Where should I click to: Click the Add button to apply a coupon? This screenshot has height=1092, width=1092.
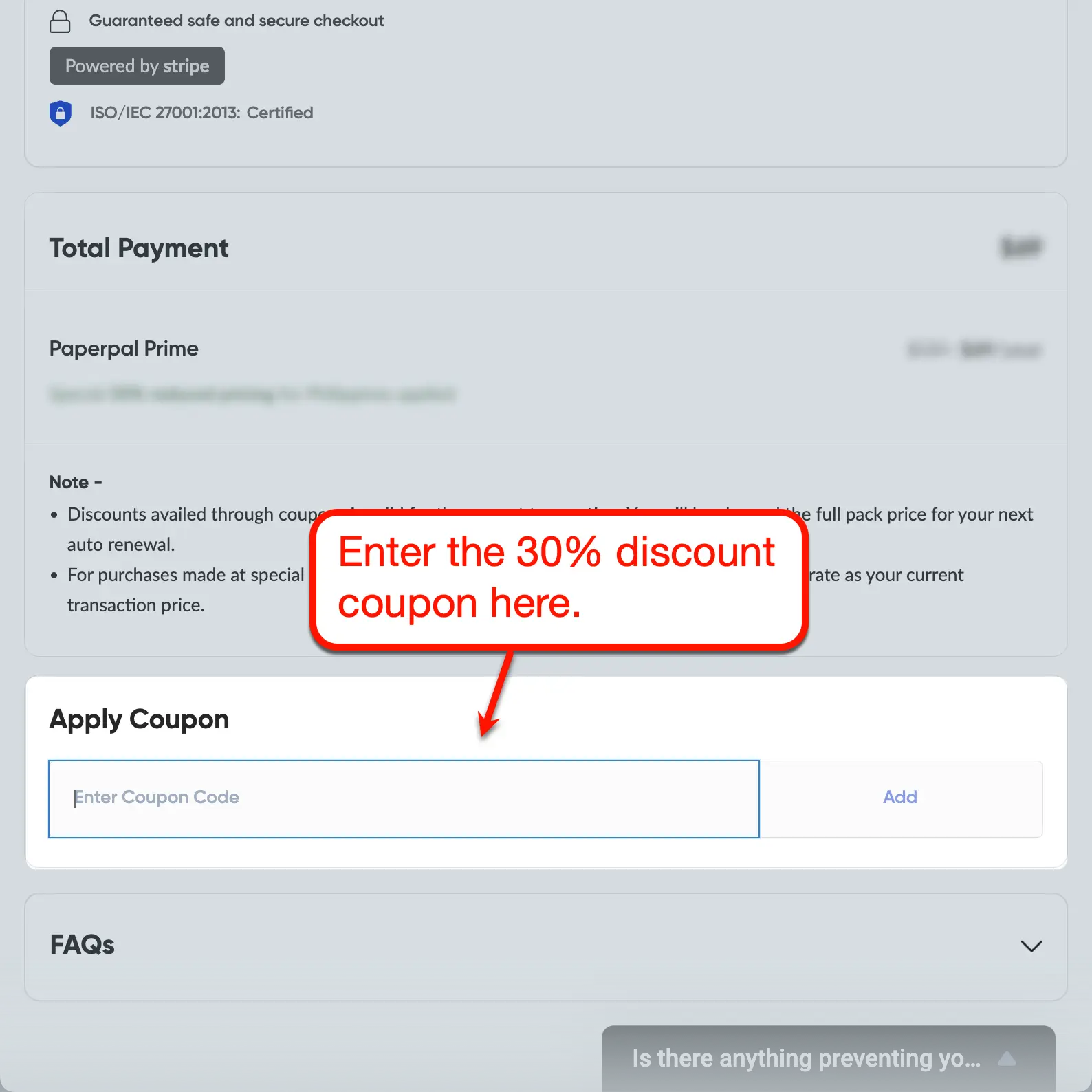tap(899, 797)
